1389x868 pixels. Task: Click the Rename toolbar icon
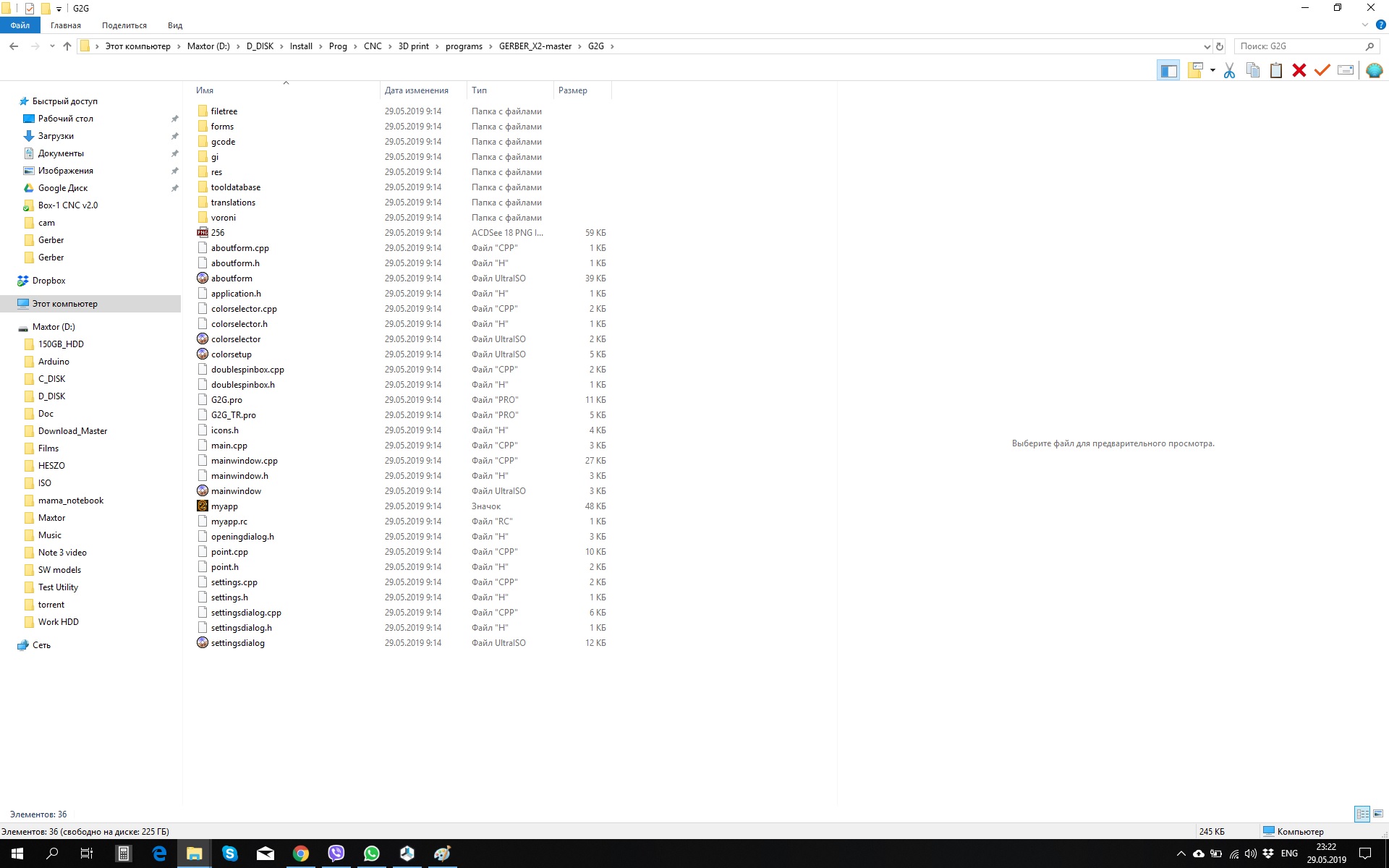click(1346, 70)
